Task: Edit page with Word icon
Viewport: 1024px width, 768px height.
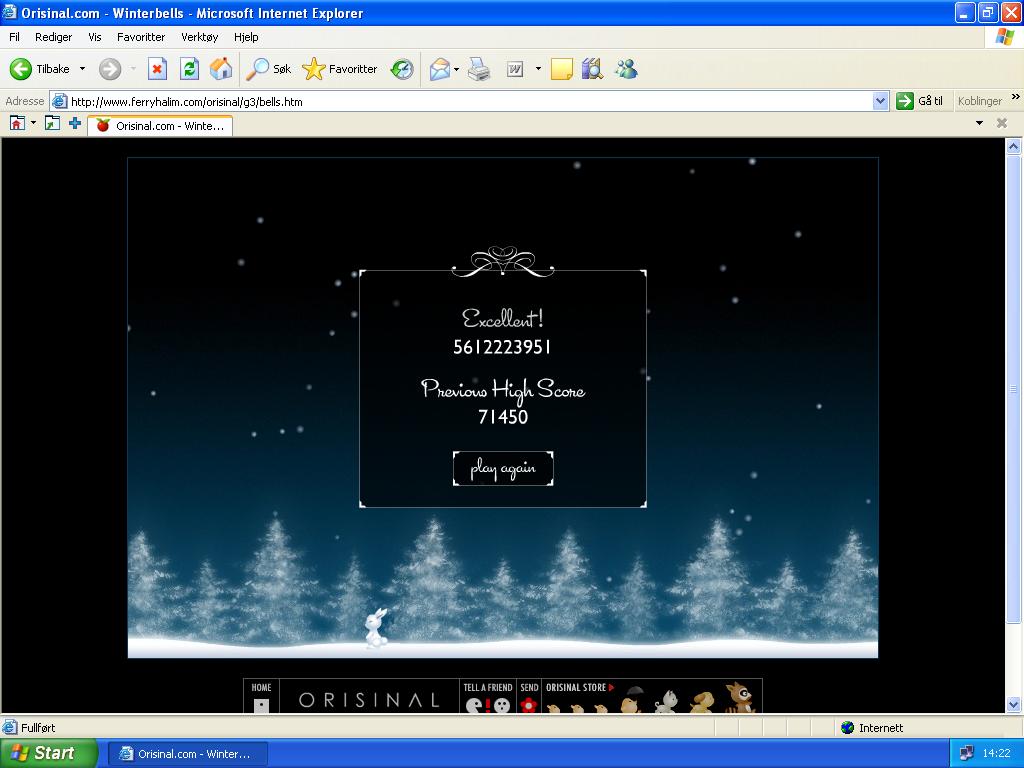Action: click(515, 69)
